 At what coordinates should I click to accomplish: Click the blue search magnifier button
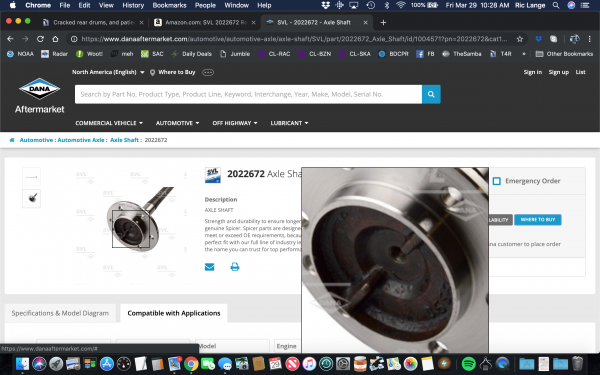click(431, 94)
